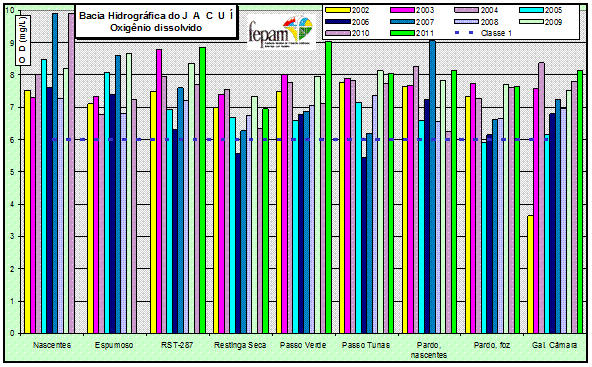Click the 2007 blue bar at Nascentes

coord(55,173)
